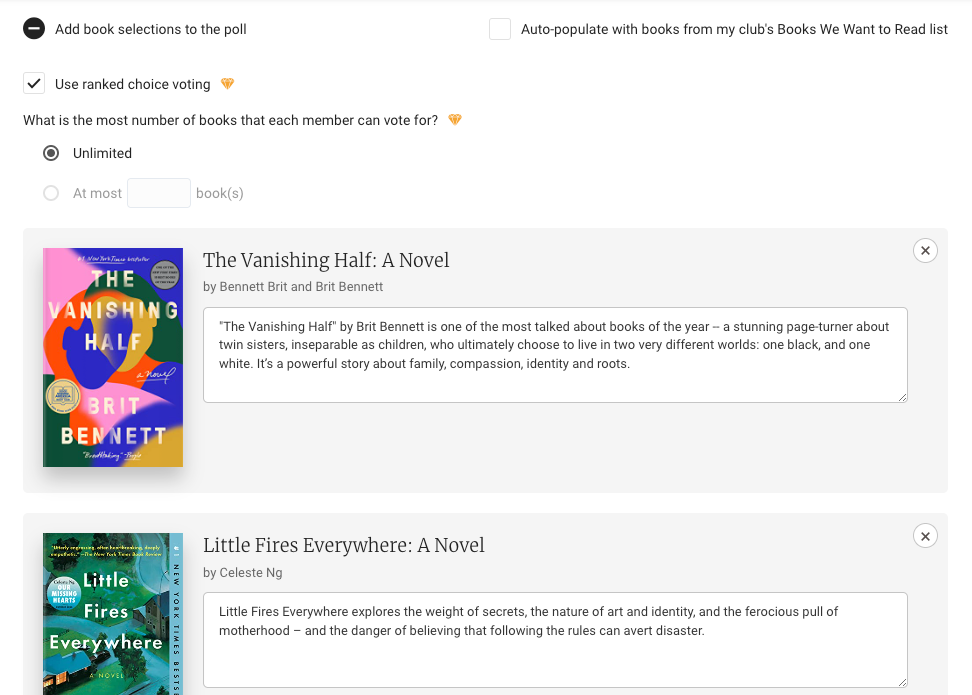
Task: Enable auto-populate from Books We Want to Read
Action: tap(500, 29)
